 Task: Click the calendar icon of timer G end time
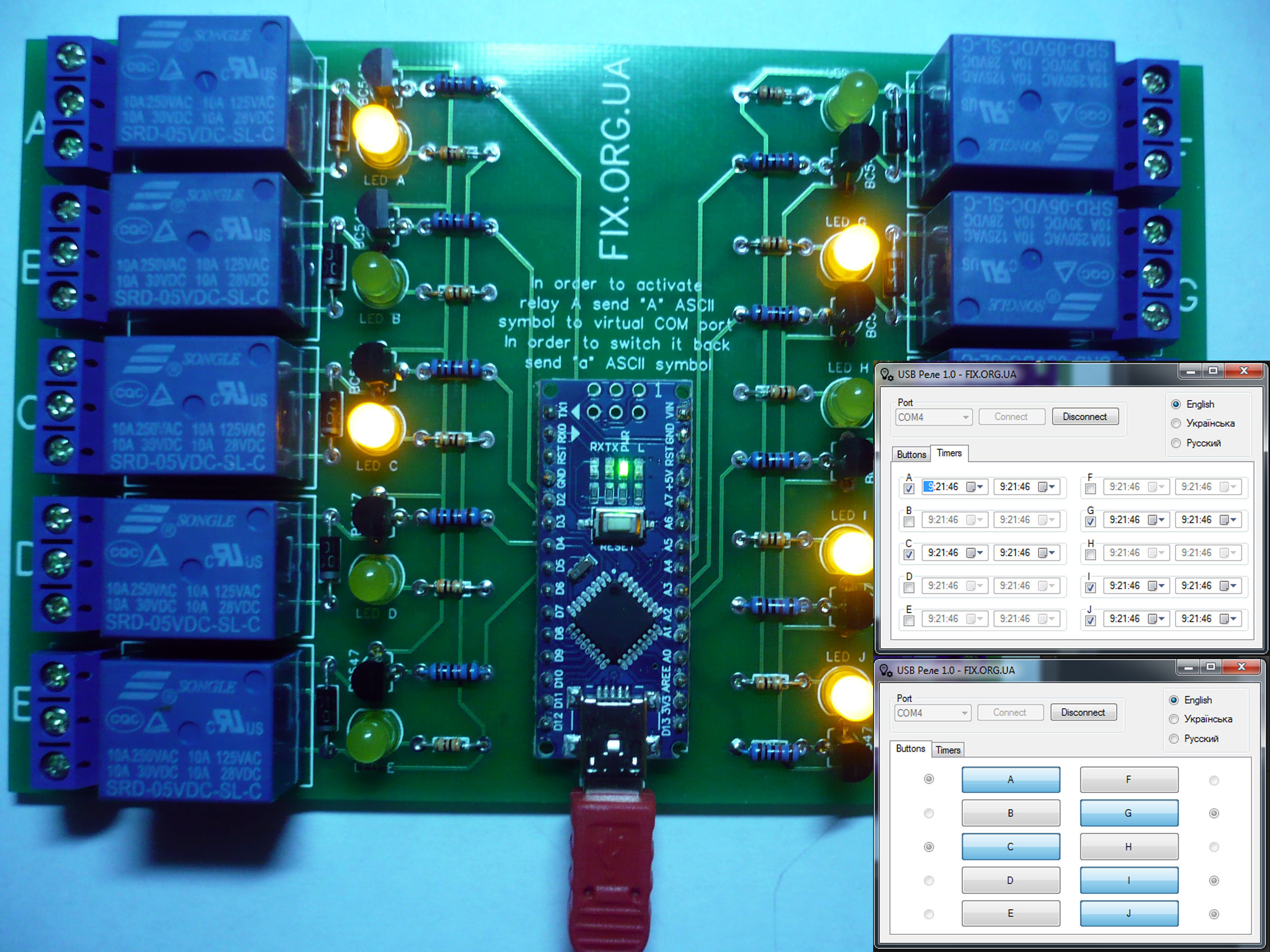[x=1224, y=520]
